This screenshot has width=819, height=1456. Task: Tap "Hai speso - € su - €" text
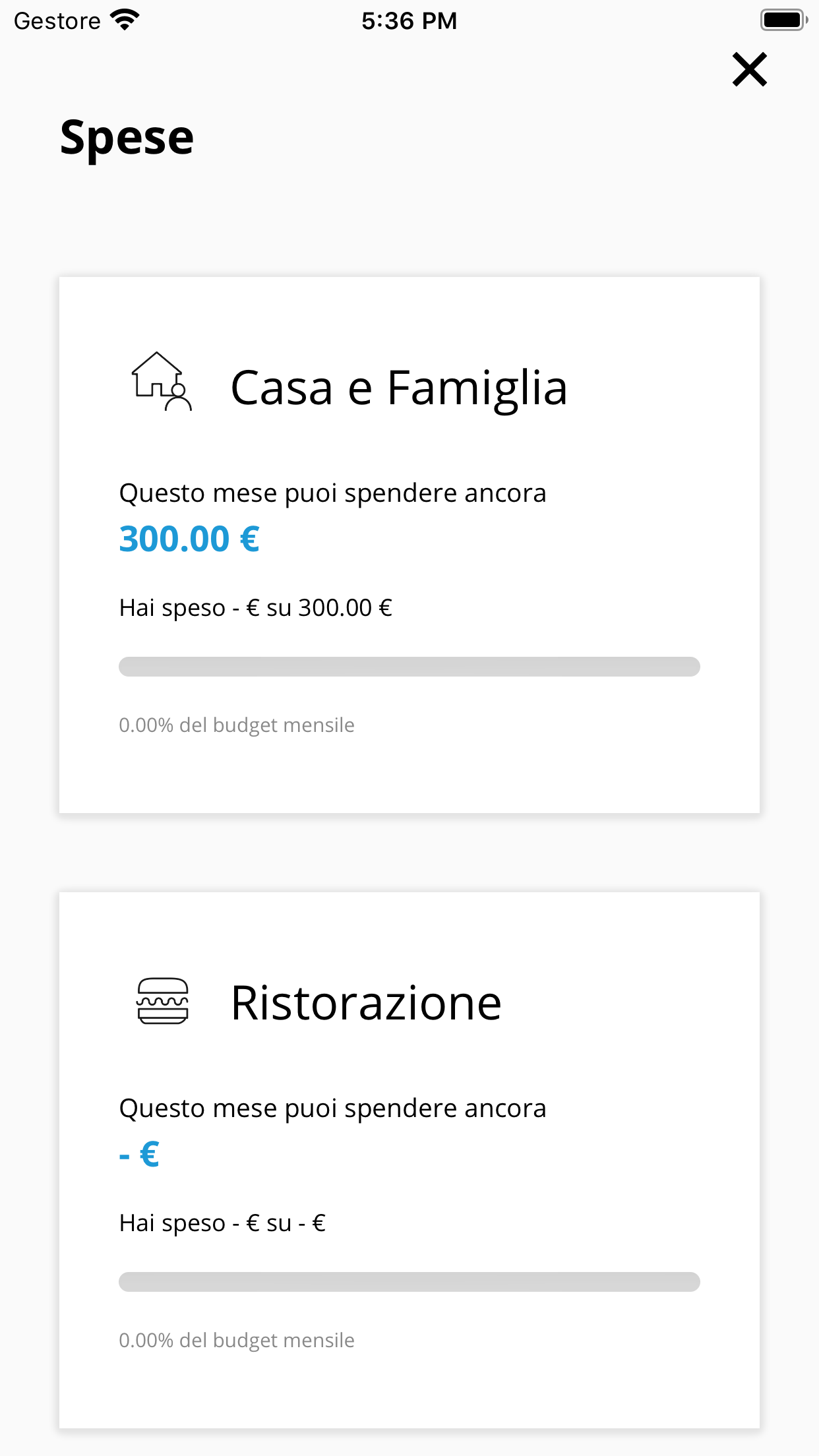(222, 1223)
